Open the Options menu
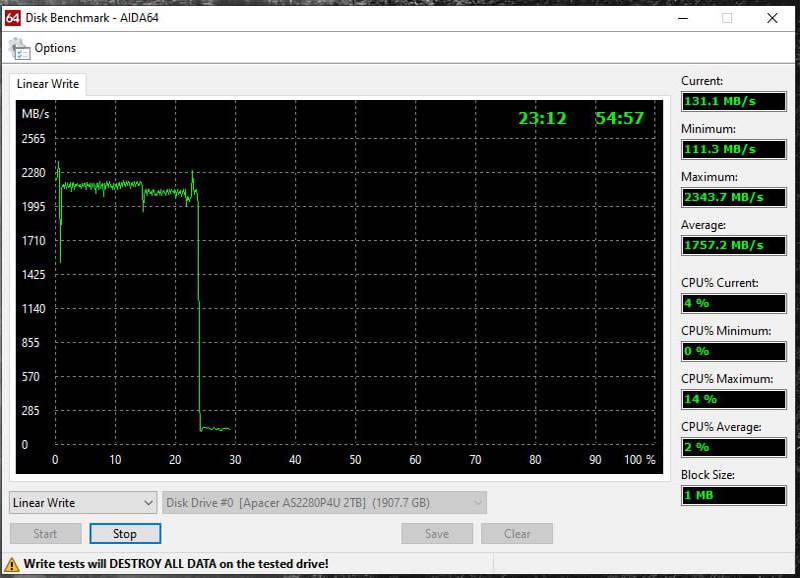 [x=55, y=48]
